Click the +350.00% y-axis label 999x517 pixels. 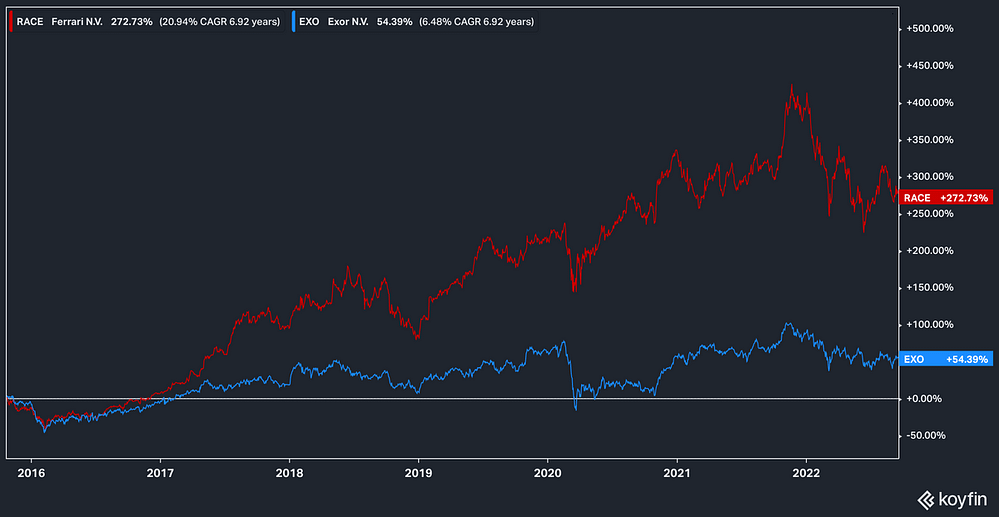click(930, 140)
